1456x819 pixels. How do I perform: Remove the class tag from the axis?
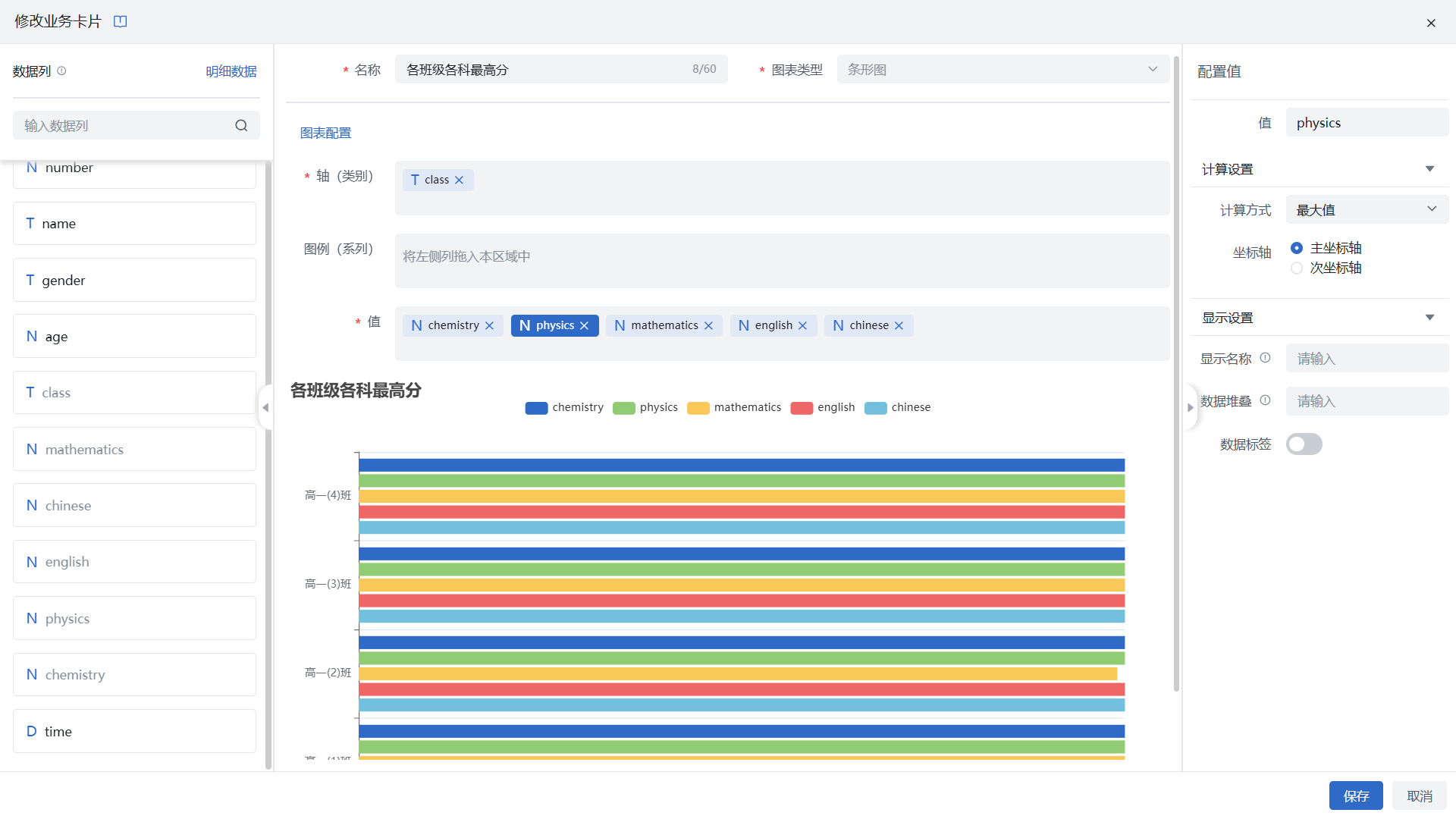459,180
